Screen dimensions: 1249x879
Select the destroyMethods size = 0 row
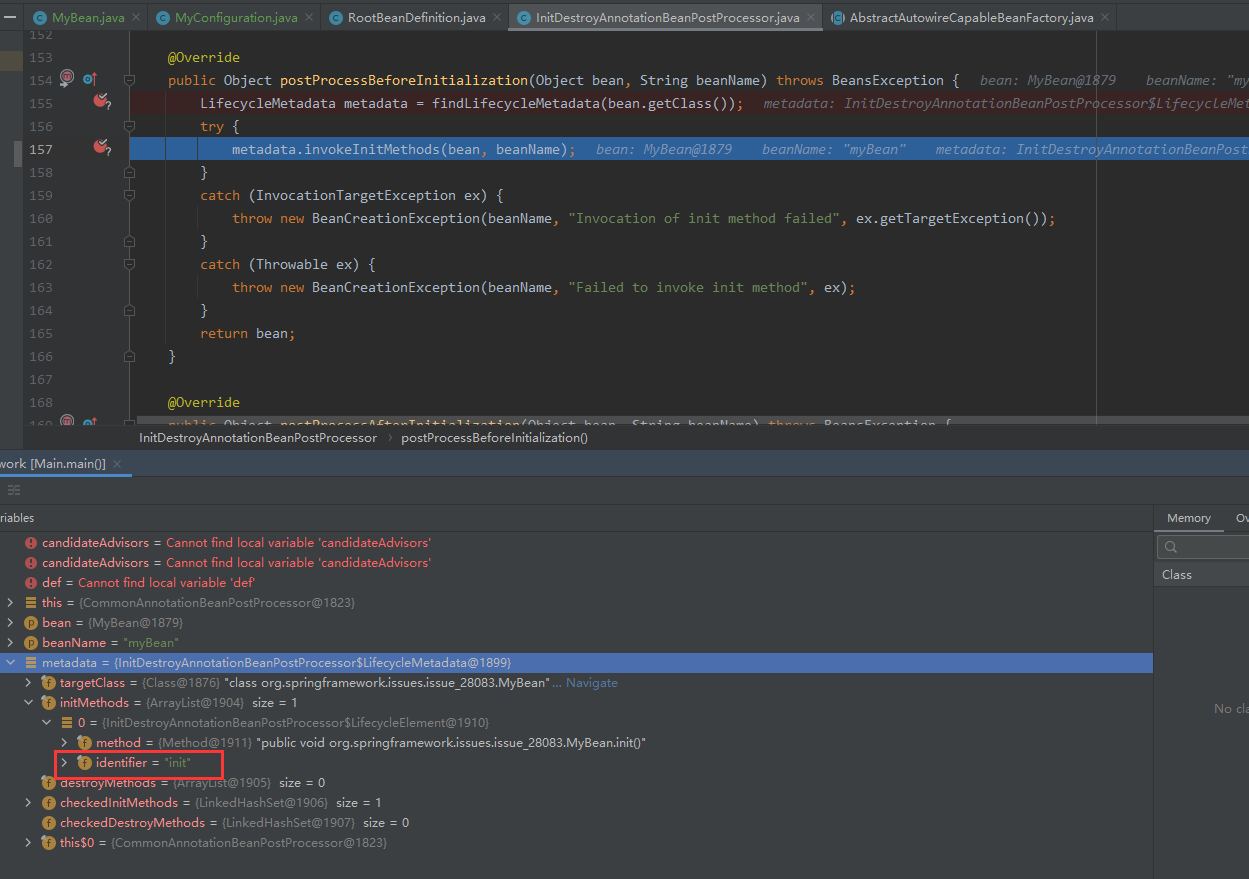576,783
